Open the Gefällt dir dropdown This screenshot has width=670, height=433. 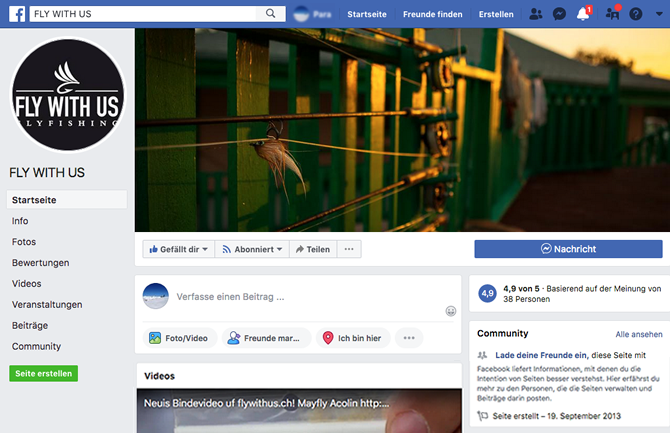pos(179,249)
